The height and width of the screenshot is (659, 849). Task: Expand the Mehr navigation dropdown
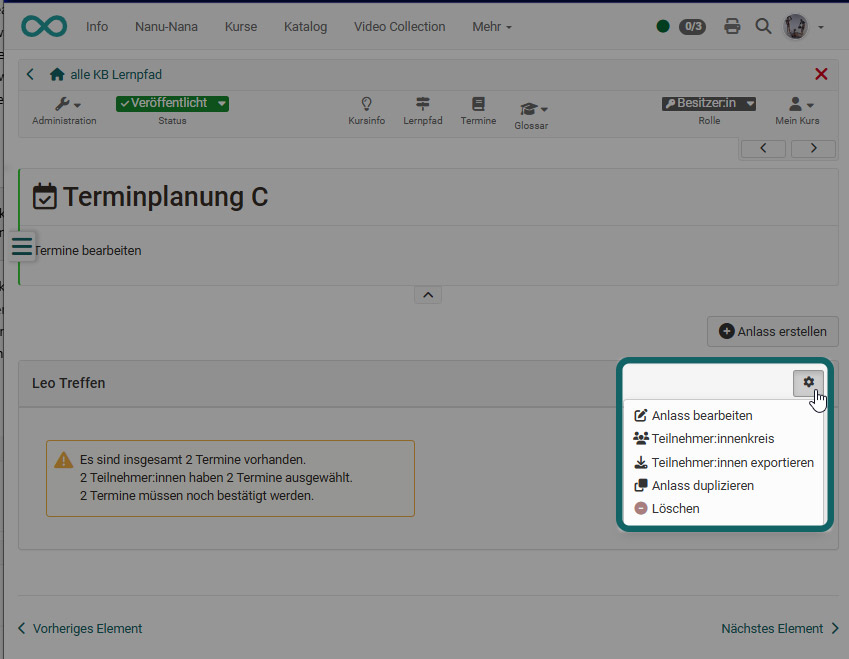pyautogui.click(x=492, y=27)
